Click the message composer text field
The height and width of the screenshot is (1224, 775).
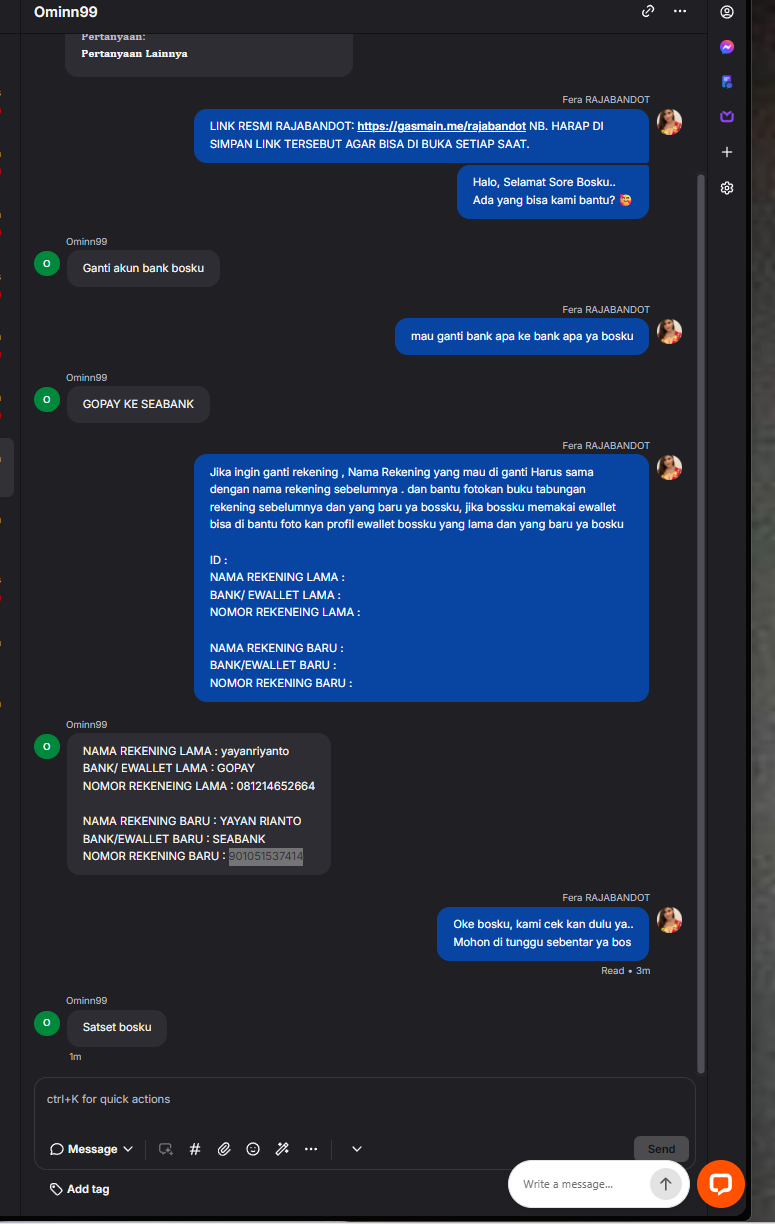coord(364,1100)
